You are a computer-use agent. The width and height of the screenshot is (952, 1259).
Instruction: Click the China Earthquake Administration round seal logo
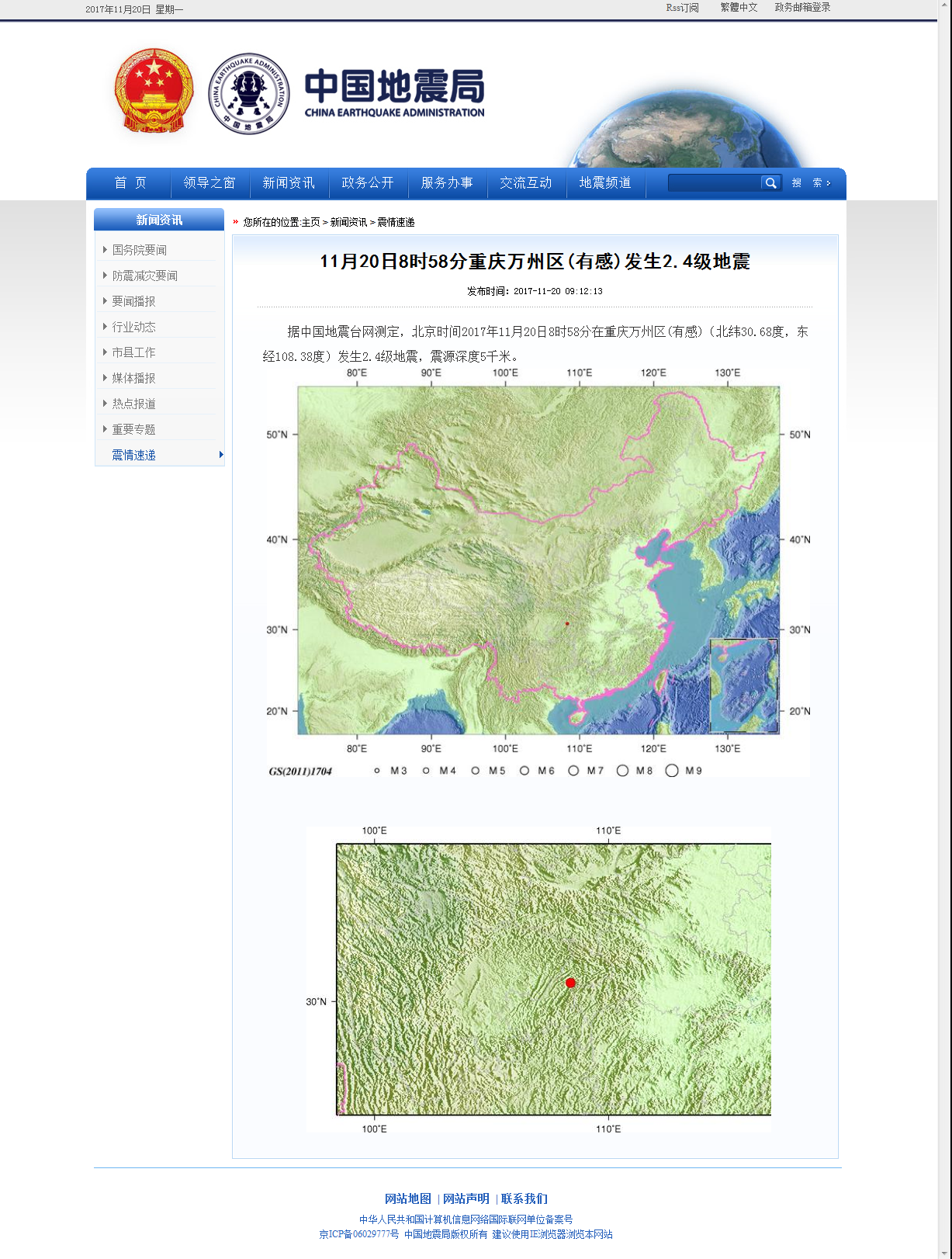coord(249,94)
